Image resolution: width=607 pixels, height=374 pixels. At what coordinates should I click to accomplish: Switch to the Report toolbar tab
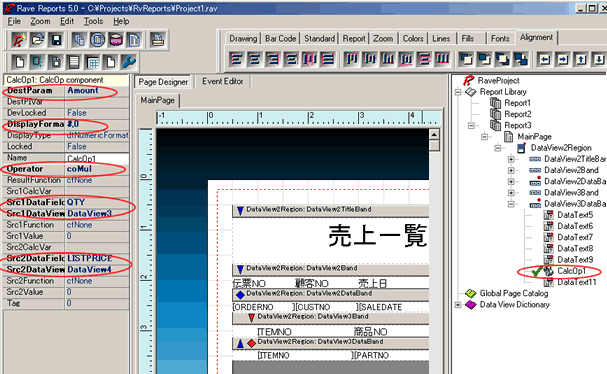[354, 39]
